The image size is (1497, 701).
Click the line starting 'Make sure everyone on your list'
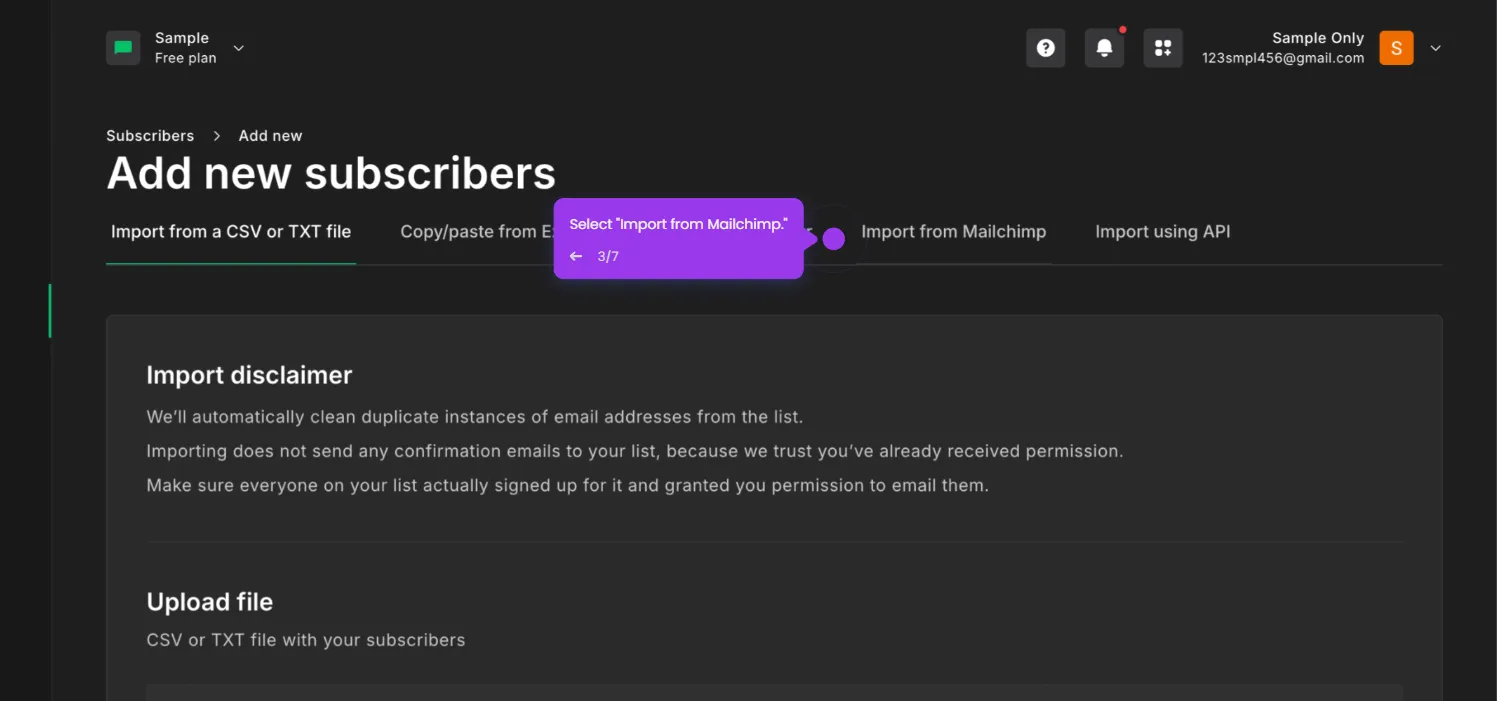tap(567, 486)
